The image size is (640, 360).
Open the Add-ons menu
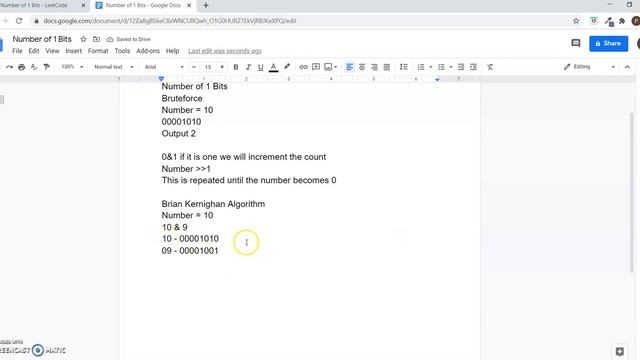click(148, 51)
